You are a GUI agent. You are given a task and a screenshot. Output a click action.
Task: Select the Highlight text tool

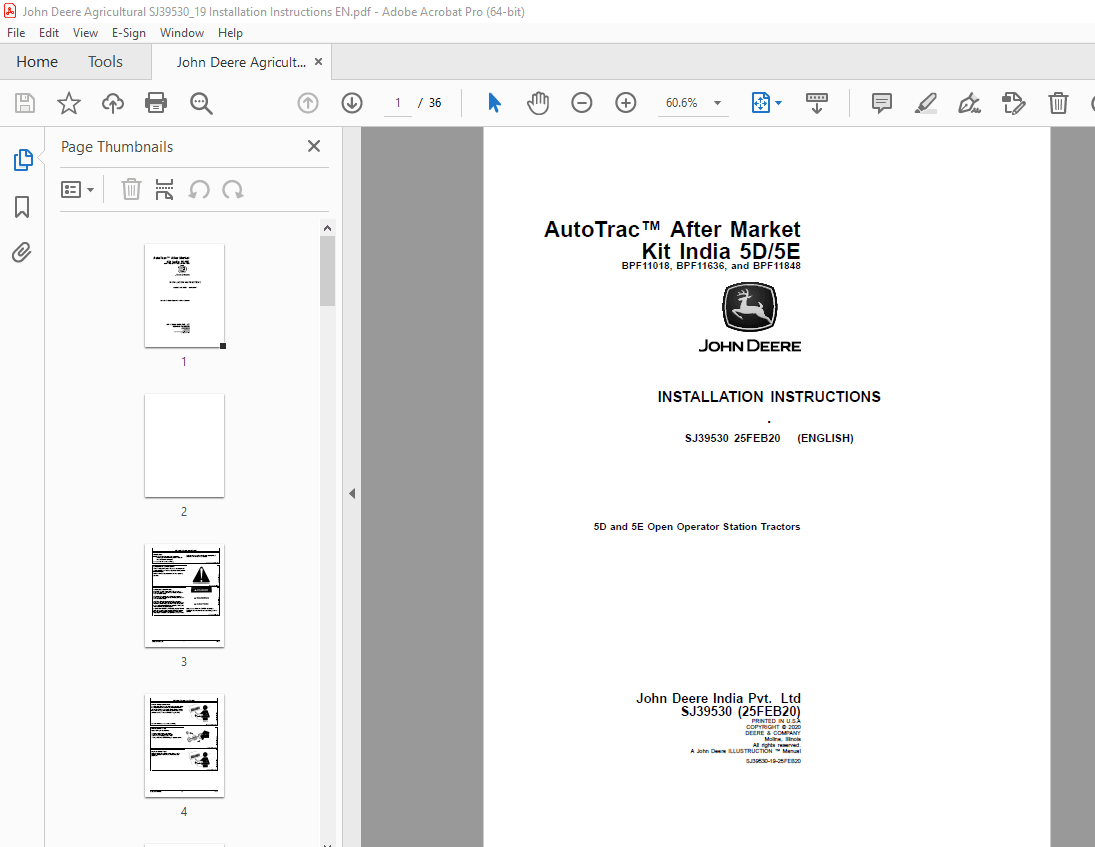pos(925,103)
